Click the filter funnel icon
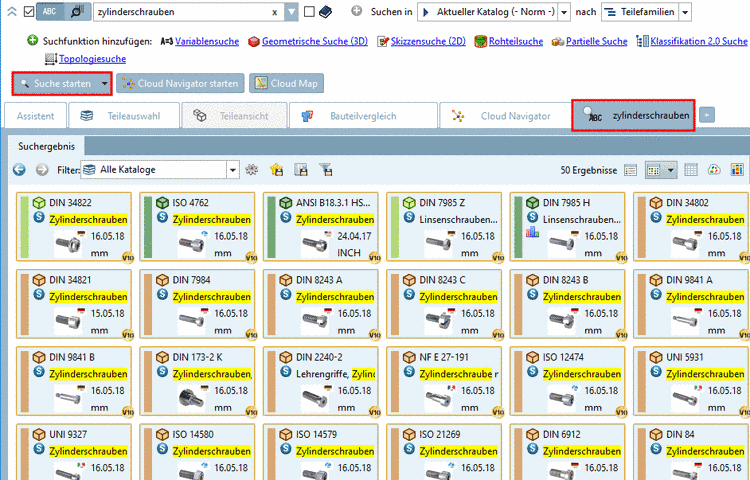The image size is (750, 480). pos(326,170)
